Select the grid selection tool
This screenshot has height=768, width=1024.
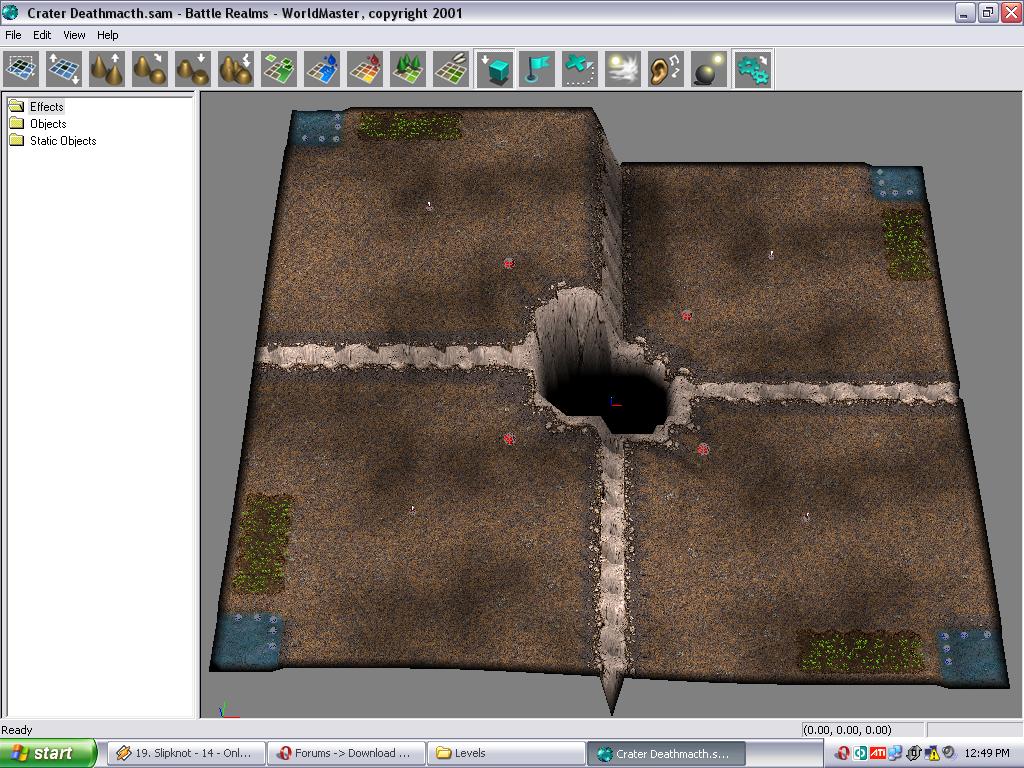pos(21,69)
